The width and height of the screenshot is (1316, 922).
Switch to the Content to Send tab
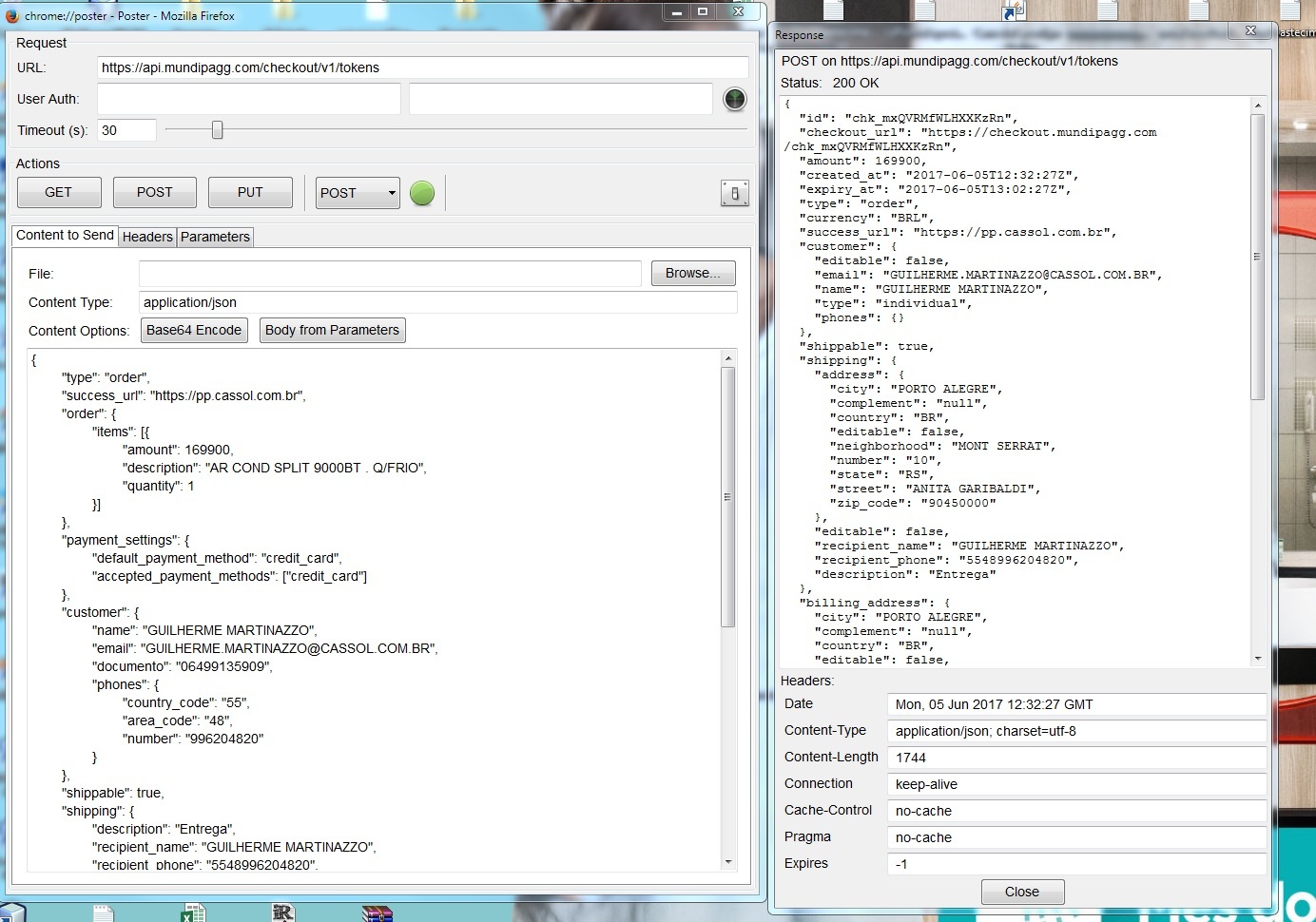coord(65,235)
